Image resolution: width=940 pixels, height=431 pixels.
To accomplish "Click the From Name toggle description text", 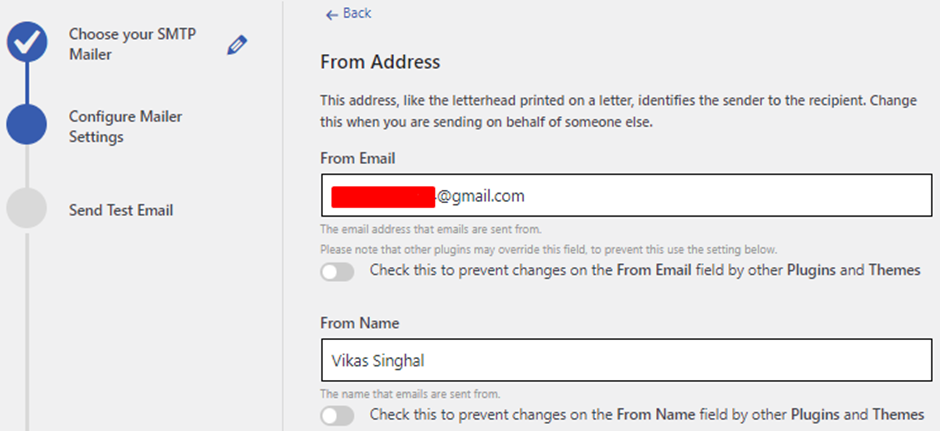I will [647, 414].
